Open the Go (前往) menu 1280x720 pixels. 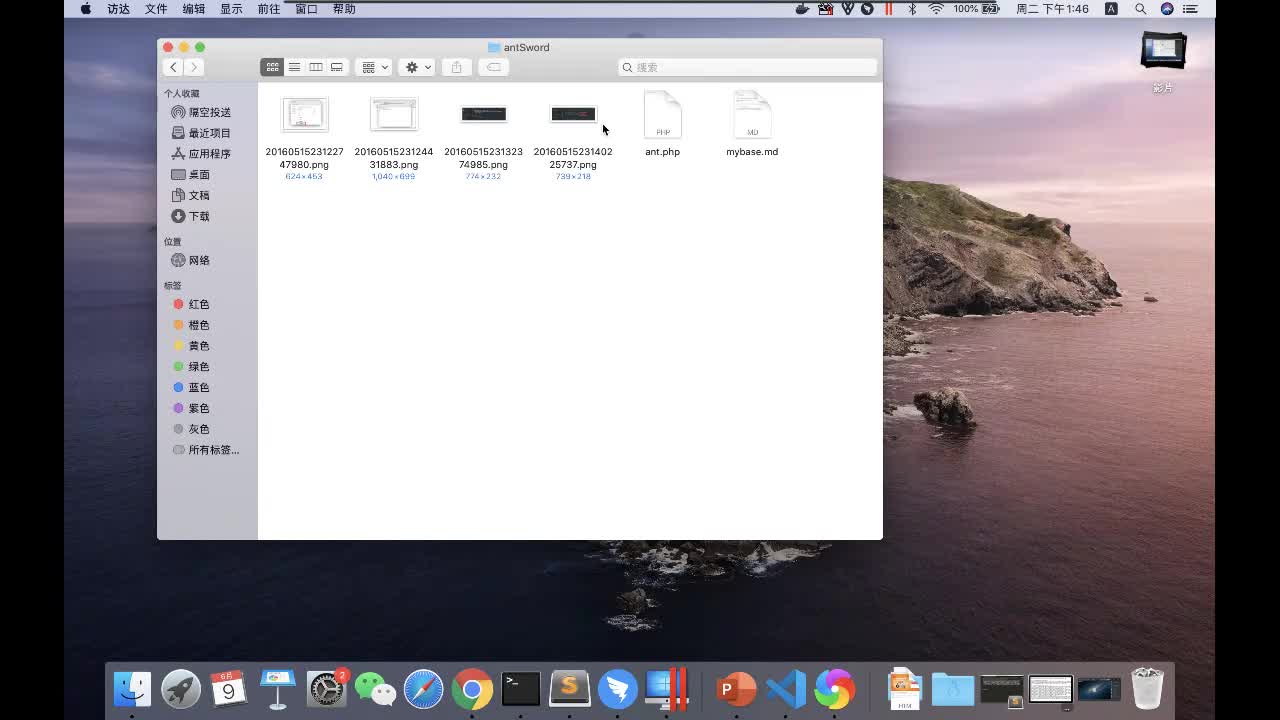pos(269,9)
